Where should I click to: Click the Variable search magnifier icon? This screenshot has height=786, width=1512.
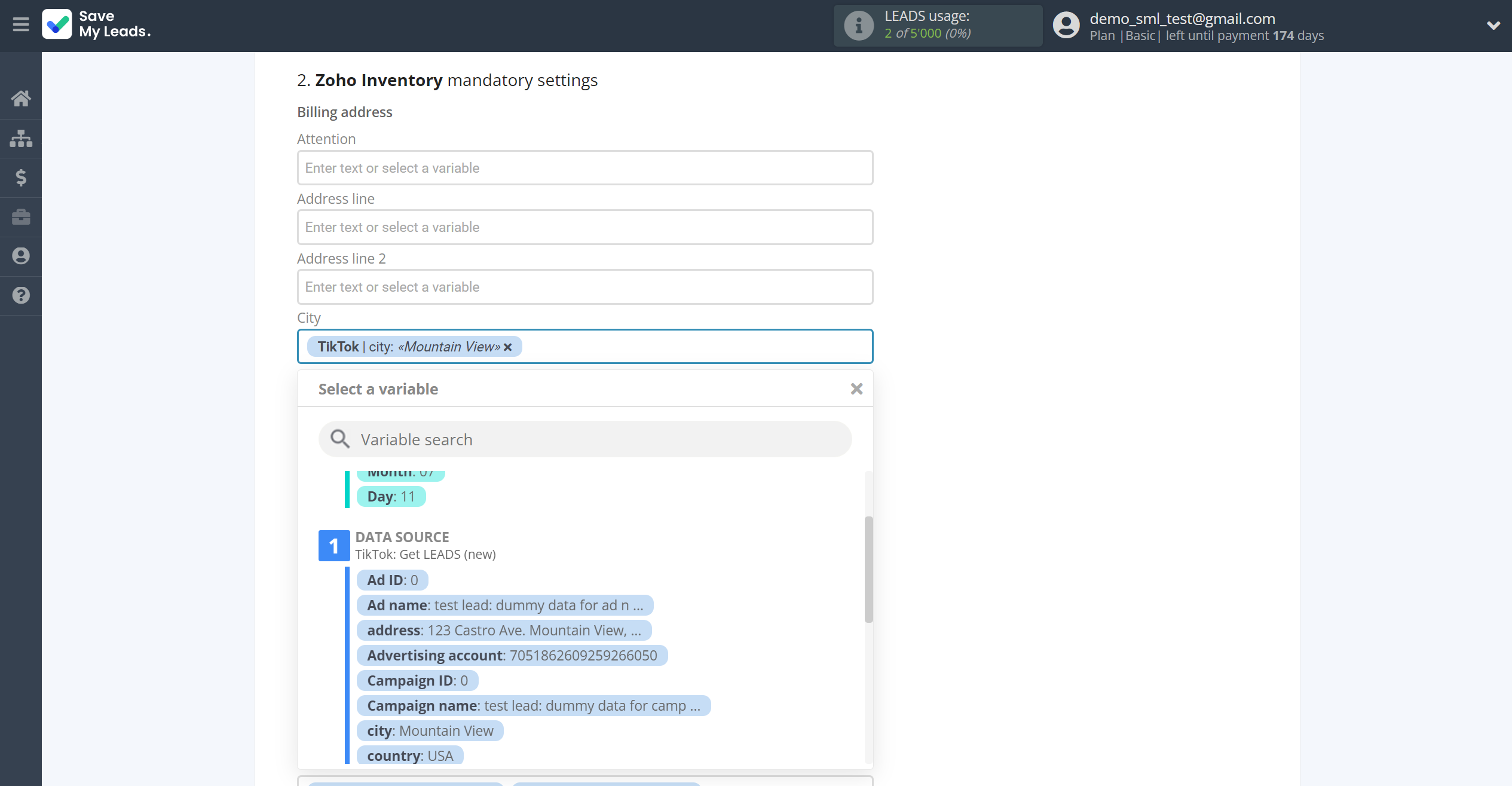click(x=340, y=439)
